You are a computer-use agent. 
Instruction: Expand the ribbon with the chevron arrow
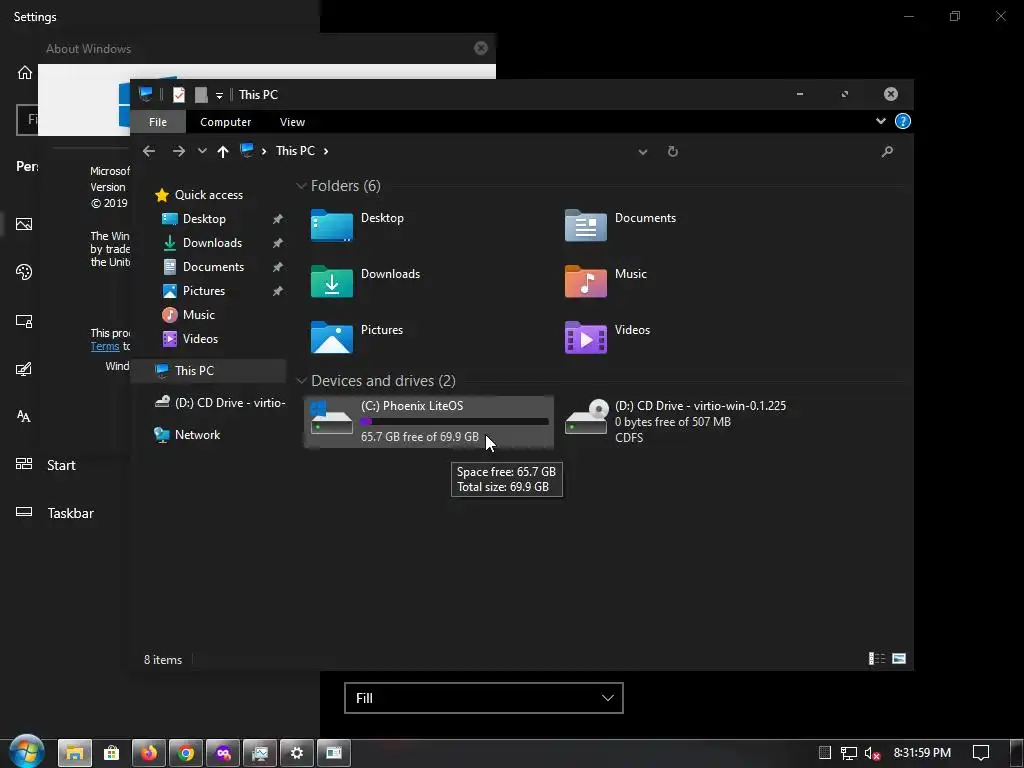880,121
